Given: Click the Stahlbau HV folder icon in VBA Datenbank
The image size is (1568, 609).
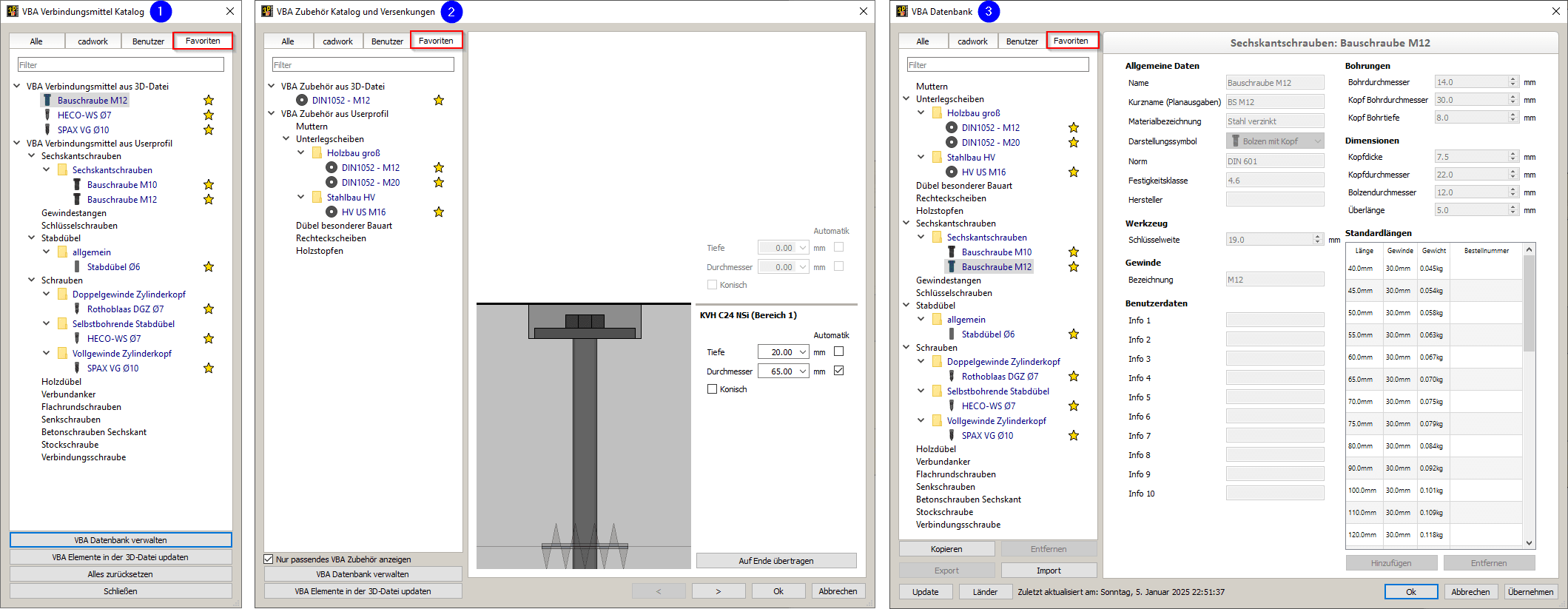Looking at the screenshot, I should pos(937,158).
